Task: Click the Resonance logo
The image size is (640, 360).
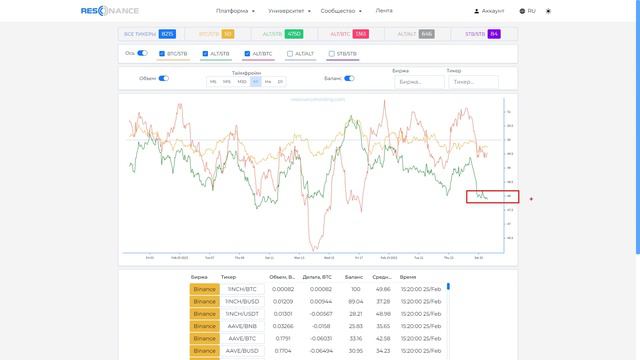Action: coord(110,11)
